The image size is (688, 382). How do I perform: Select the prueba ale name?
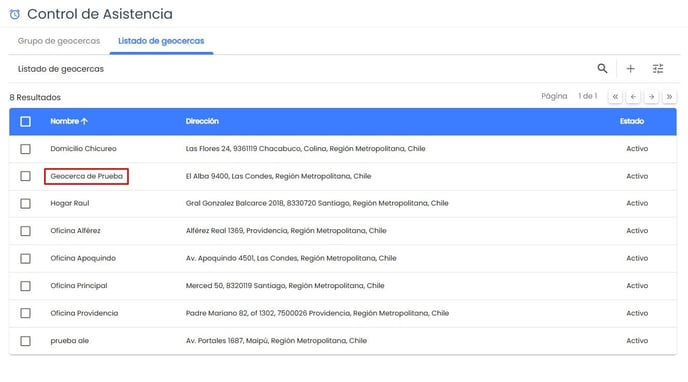[x=69, y=341]
